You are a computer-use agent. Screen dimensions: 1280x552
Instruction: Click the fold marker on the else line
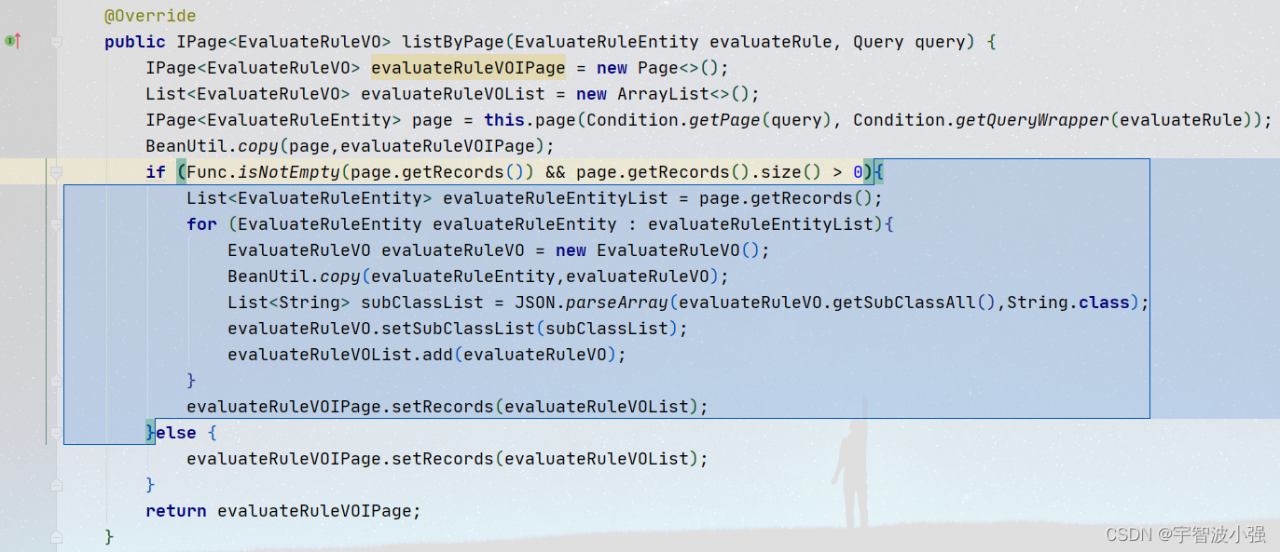[56, 433]
